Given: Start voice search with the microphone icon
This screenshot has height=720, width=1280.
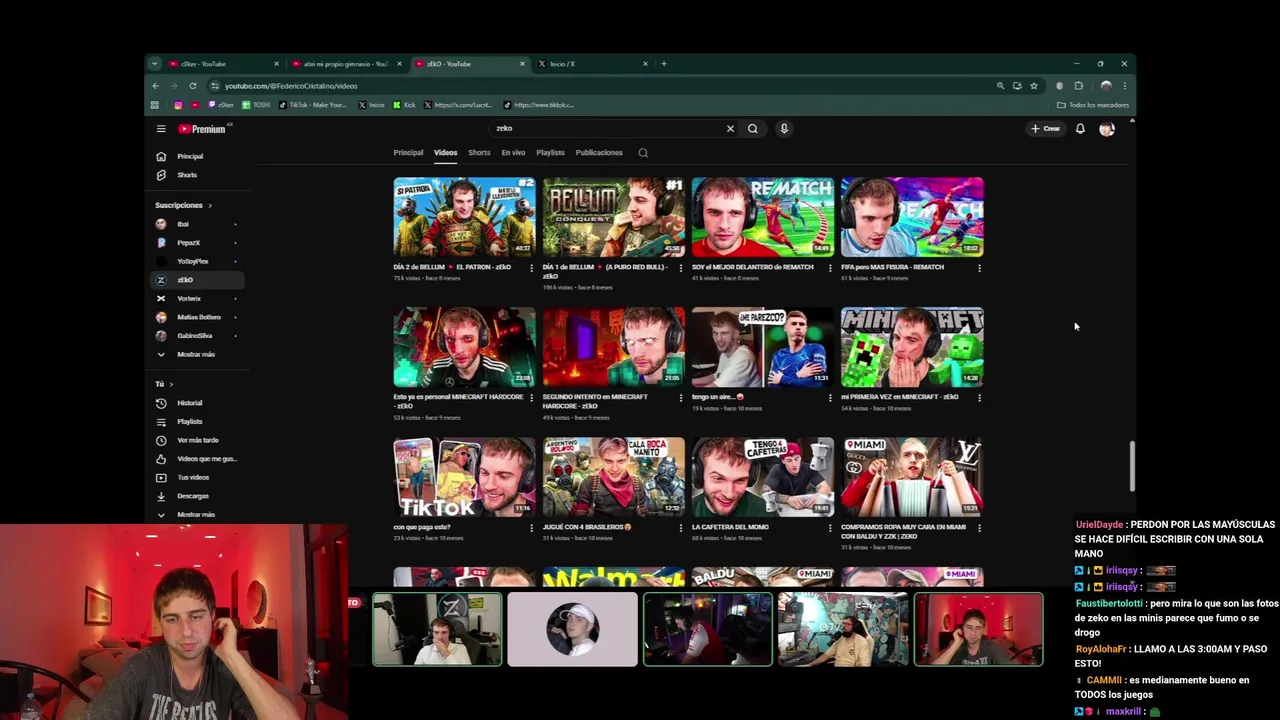Looking at the screenshot, I should (x=784, y=128).
